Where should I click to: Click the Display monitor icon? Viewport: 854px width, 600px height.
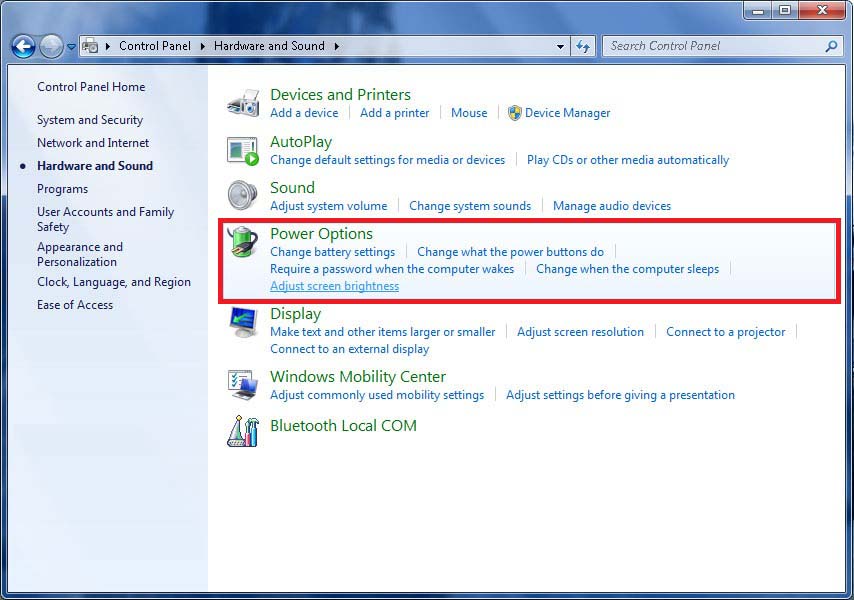coord(243,322)
